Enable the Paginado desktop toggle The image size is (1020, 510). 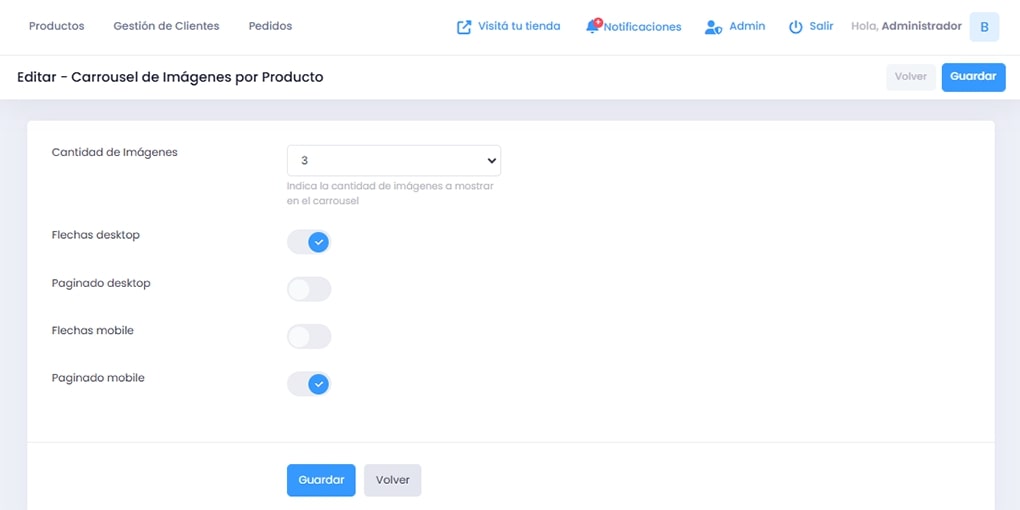[x=309, y=290]
